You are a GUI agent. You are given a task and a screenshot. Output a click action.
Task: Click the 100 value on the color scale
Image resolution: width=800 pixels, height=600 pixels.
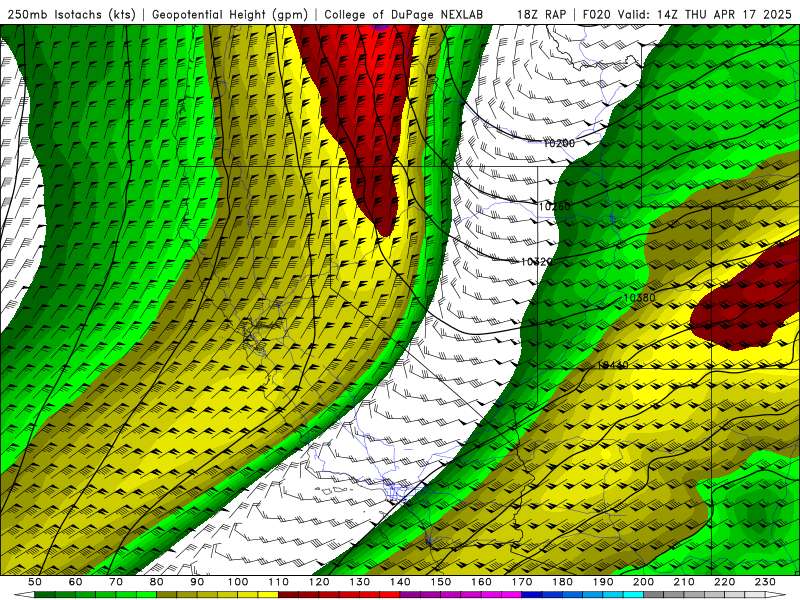(238, 582)
